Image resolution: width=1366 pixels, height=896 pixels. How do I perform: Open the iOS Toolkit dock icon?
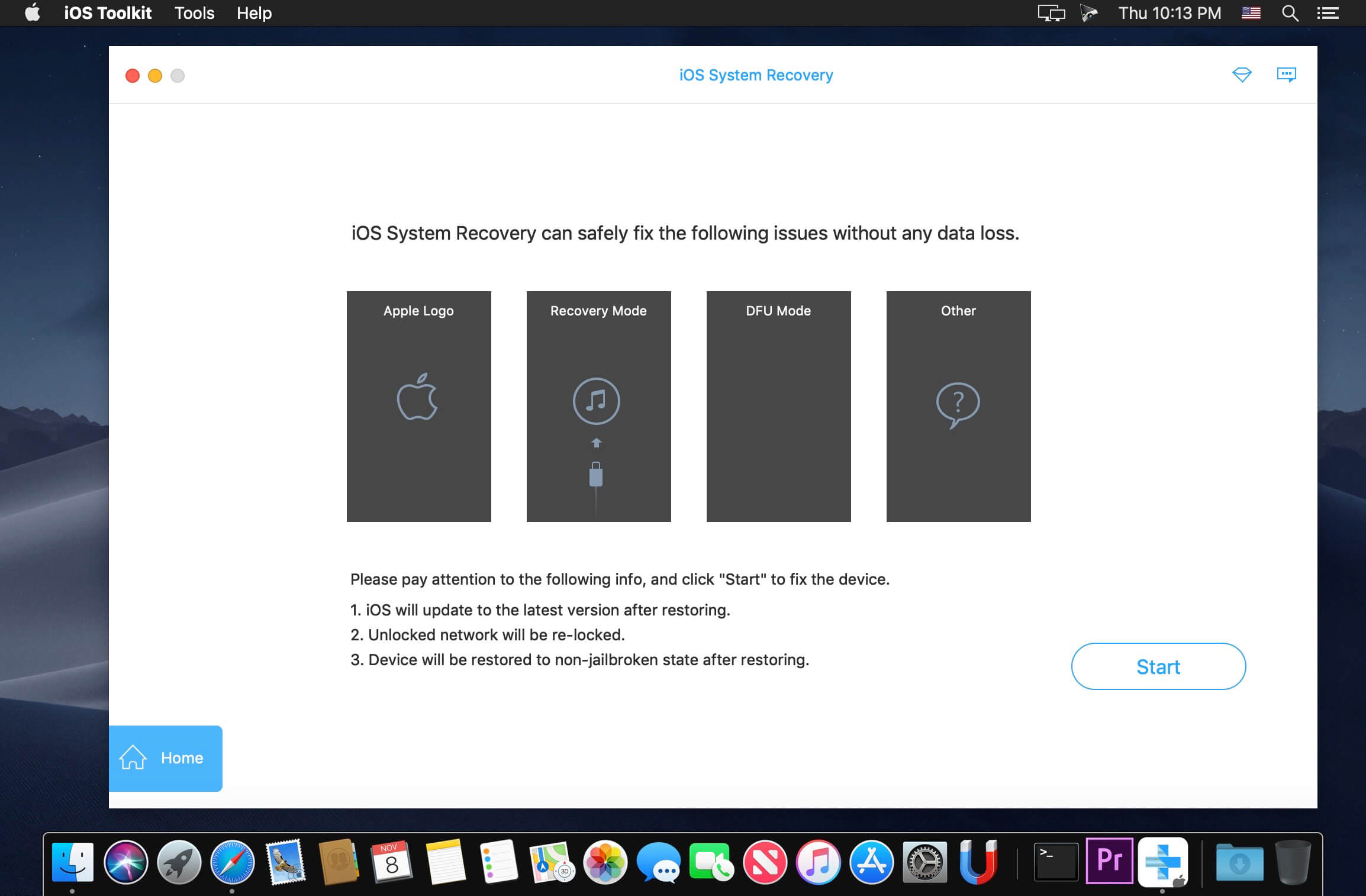(x=1162, y=861)
